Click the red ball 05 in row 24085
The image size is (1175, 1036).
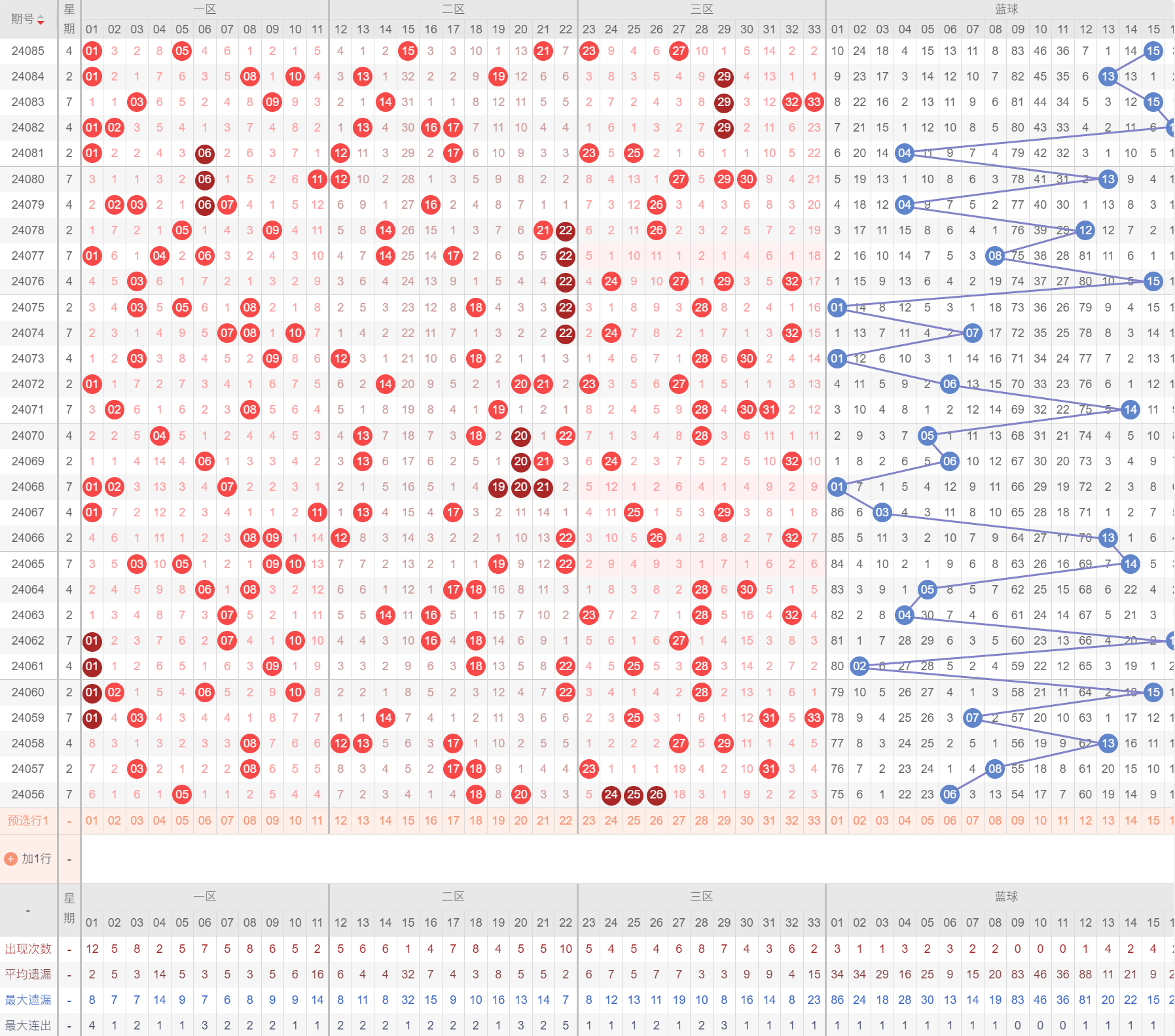pyautogui.click(x=182, y=51)
